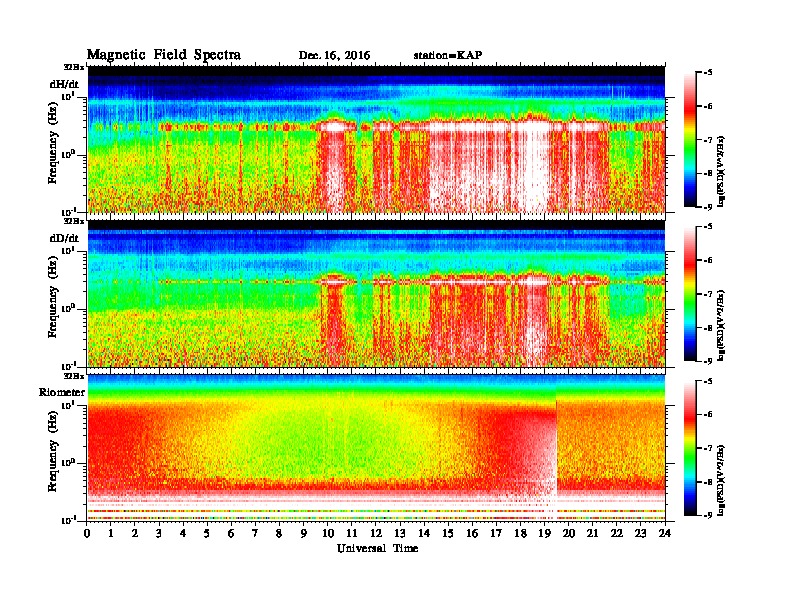Screen dimensions: 792x612
Task: Click "-8" value on Riometer color scale
Action: (708, 481)
